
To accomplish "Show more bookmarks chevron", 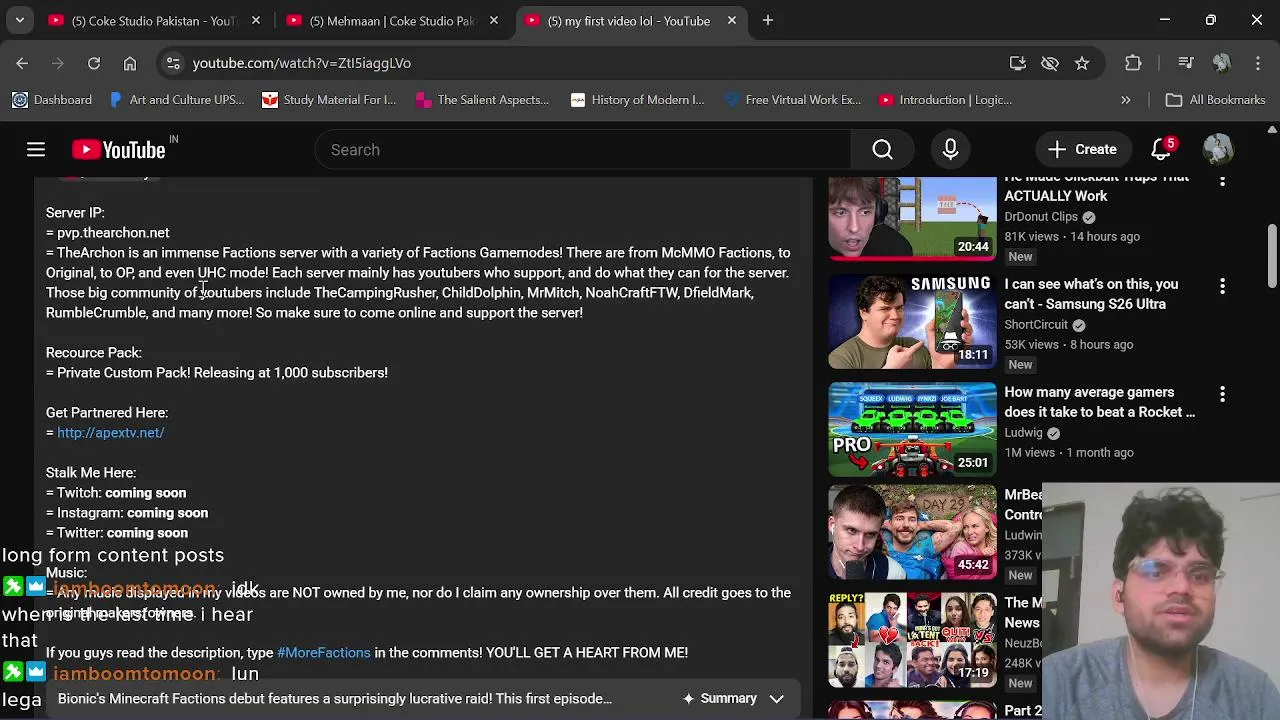I will (x=1126, y=100).
